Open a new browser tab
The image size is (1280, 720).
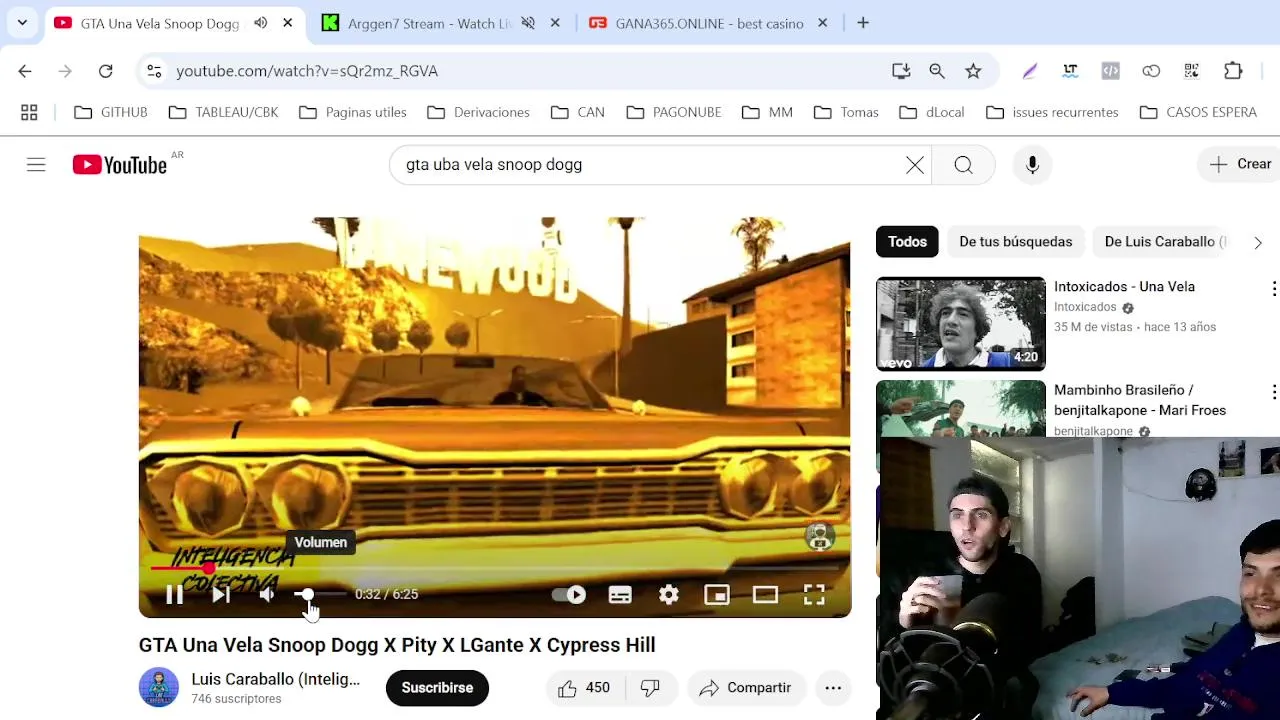[863, 23]
